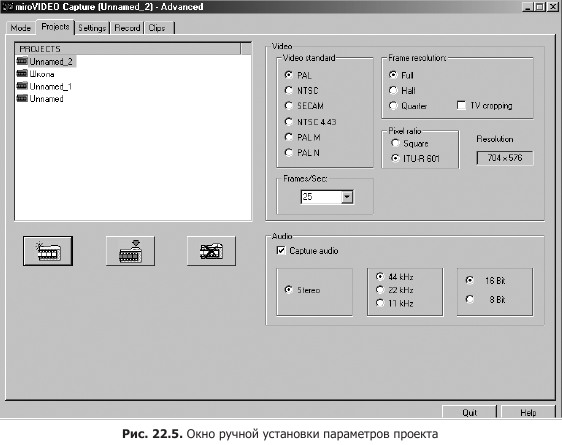Screen dimensions: 562x445
Task: Switch to the Mode tab
Action: coord(21,28)
